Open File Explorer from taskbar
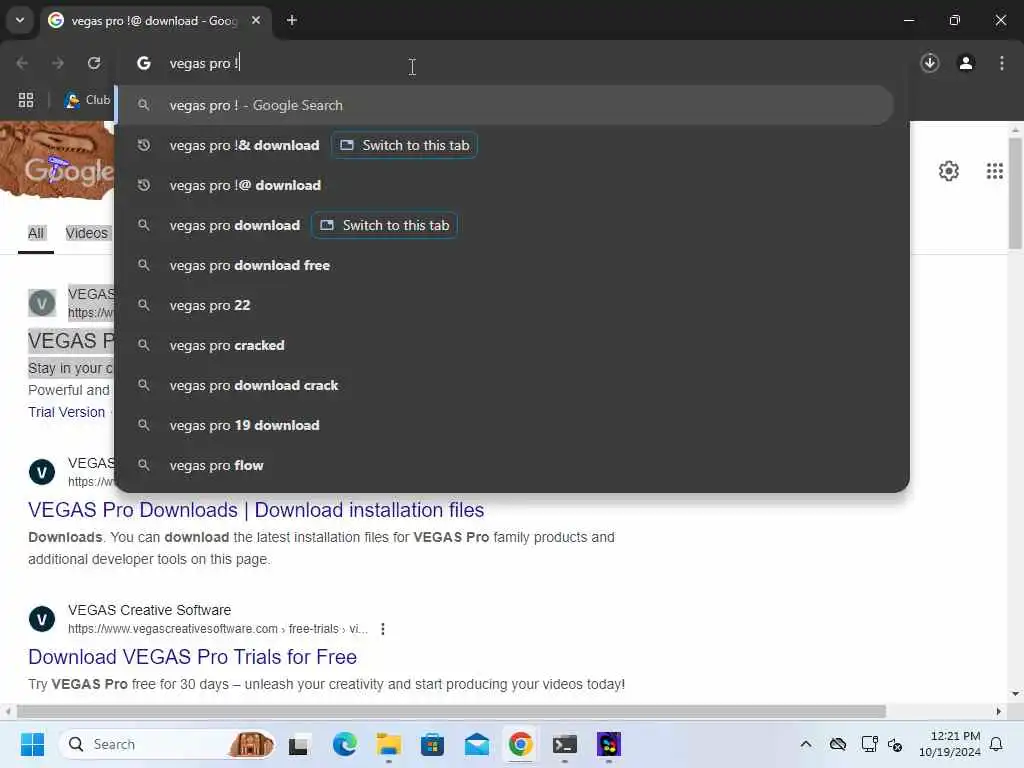The image size is (1024, 768). point(389,744)
